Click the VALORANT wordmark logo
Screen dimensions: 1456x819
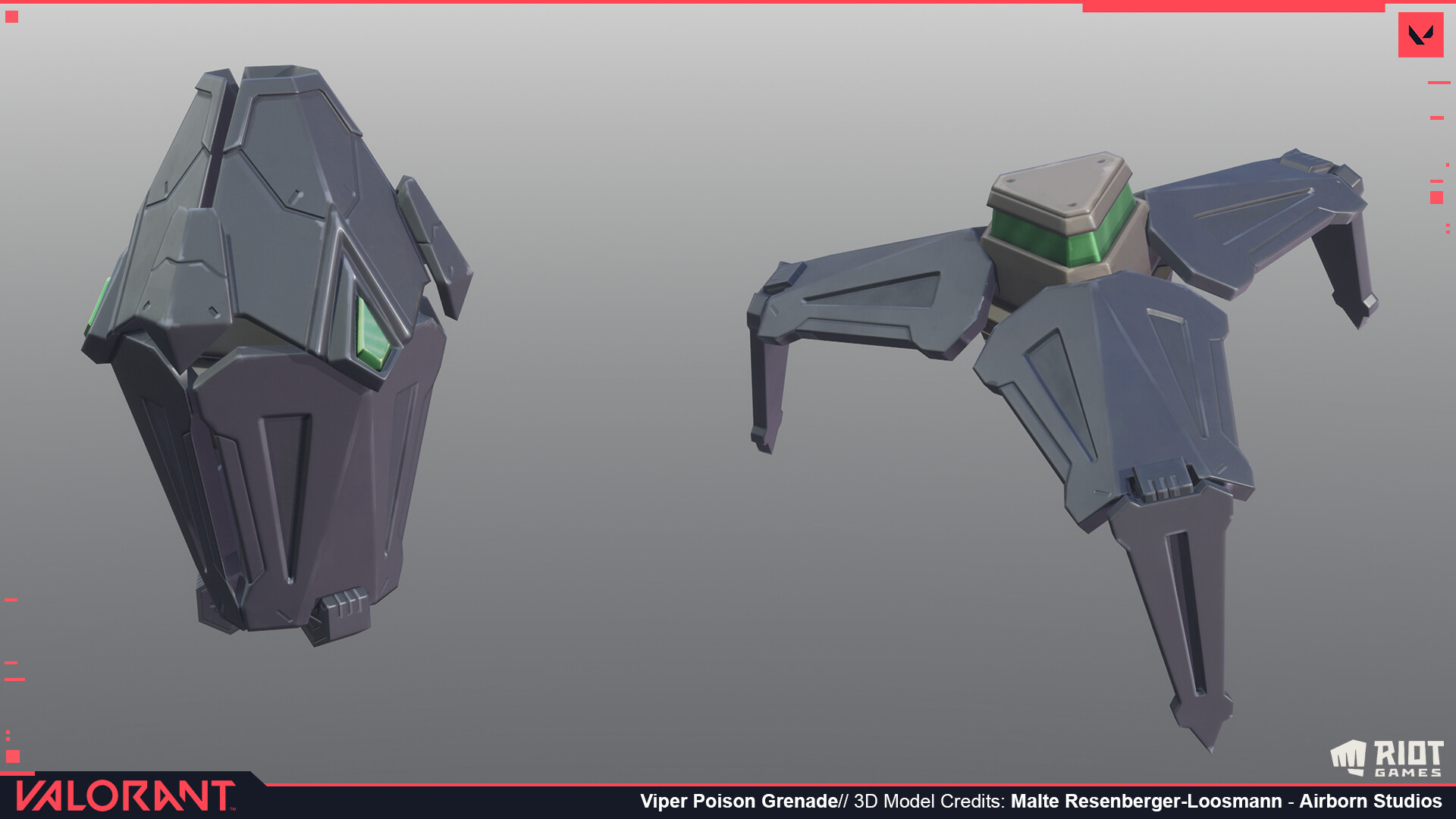[125, 796]
